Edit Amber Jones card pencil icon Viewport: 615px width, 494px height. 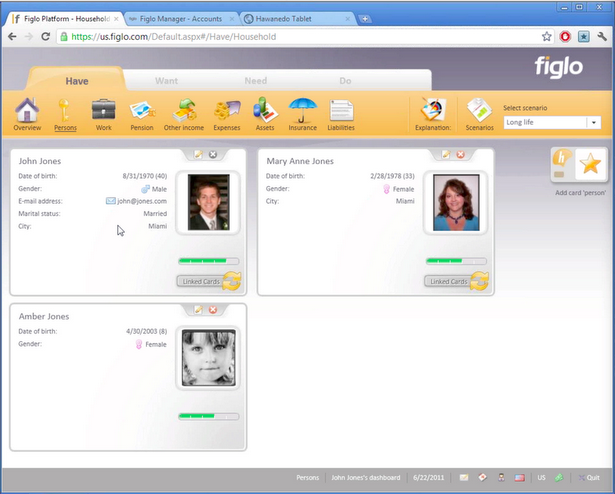pos(198,310)
